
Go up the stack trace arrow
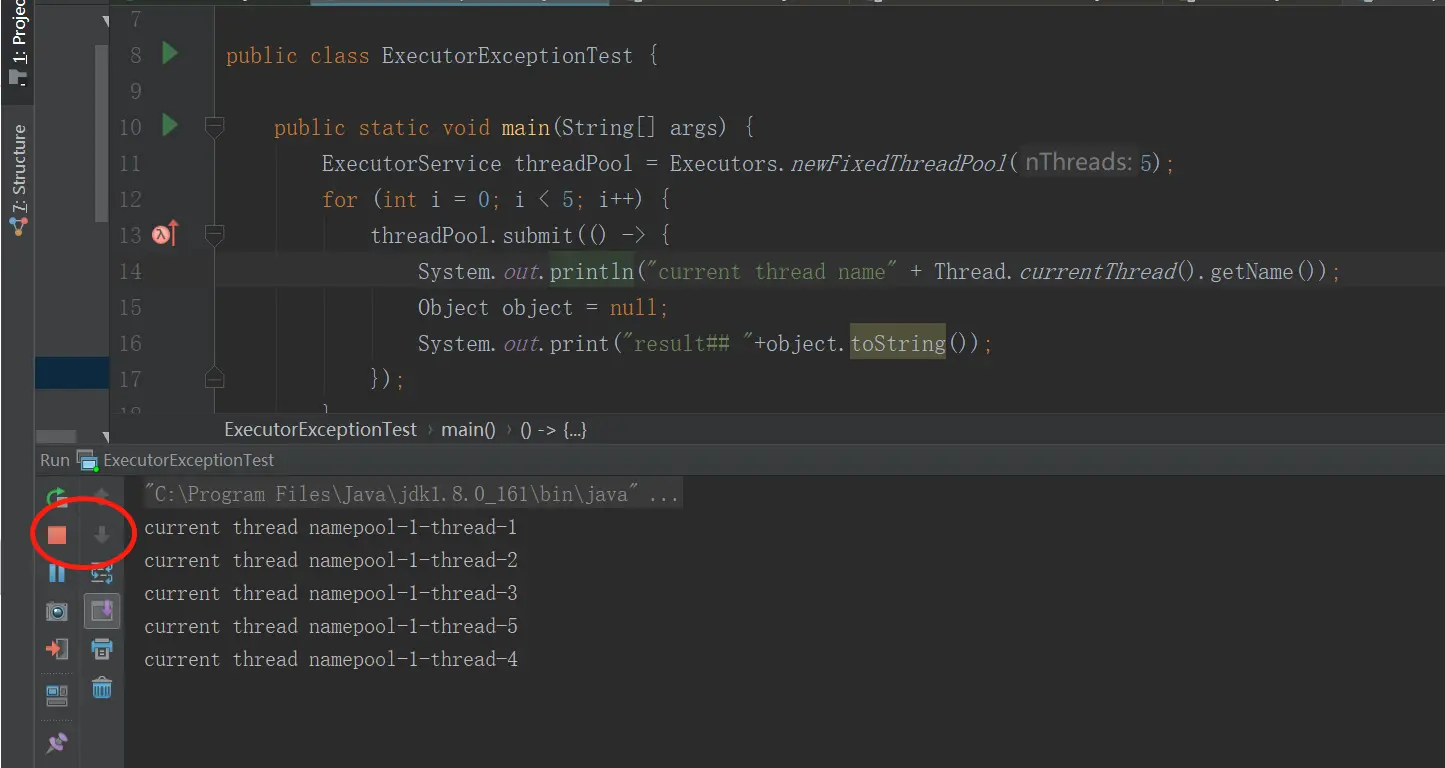[x=101, y=496]
